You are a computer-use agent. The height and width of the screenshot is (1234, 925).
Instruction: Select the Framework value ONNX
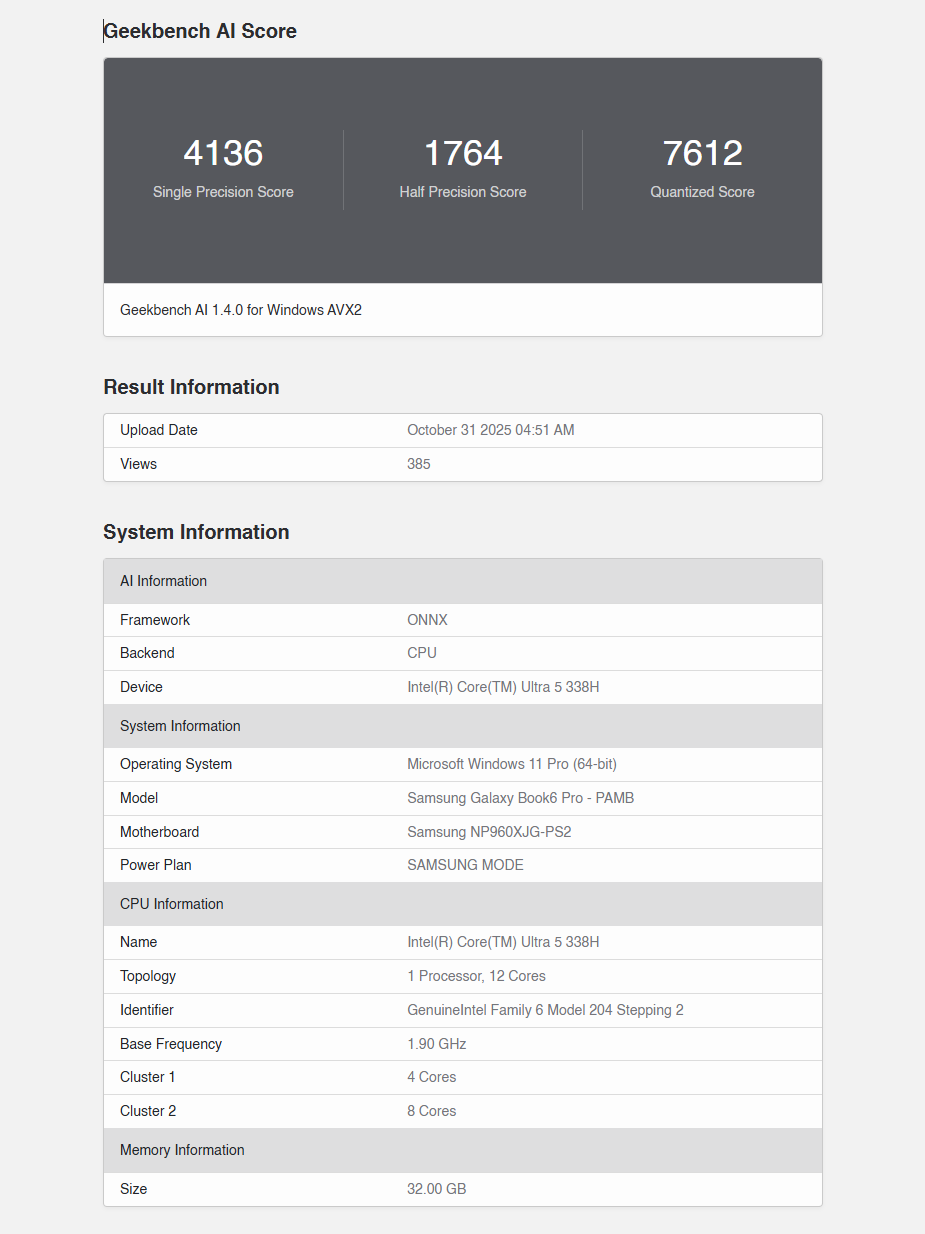point(427,620)
